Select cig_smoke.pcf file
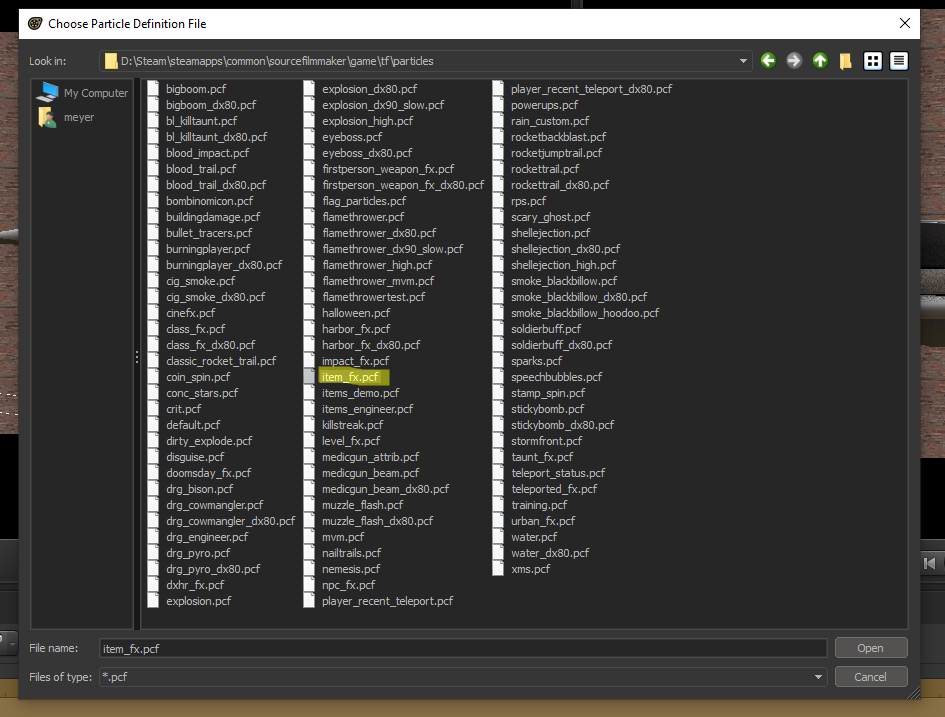945x717 pixels. point(201,281)
